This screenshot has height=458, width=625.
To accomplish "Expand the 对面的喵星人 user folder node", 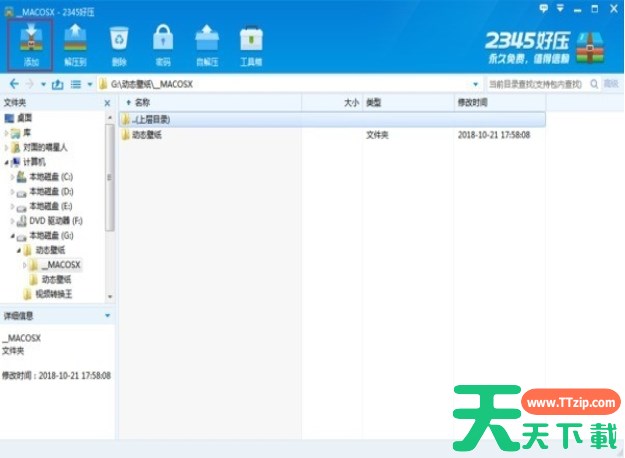I will [6, 147].
